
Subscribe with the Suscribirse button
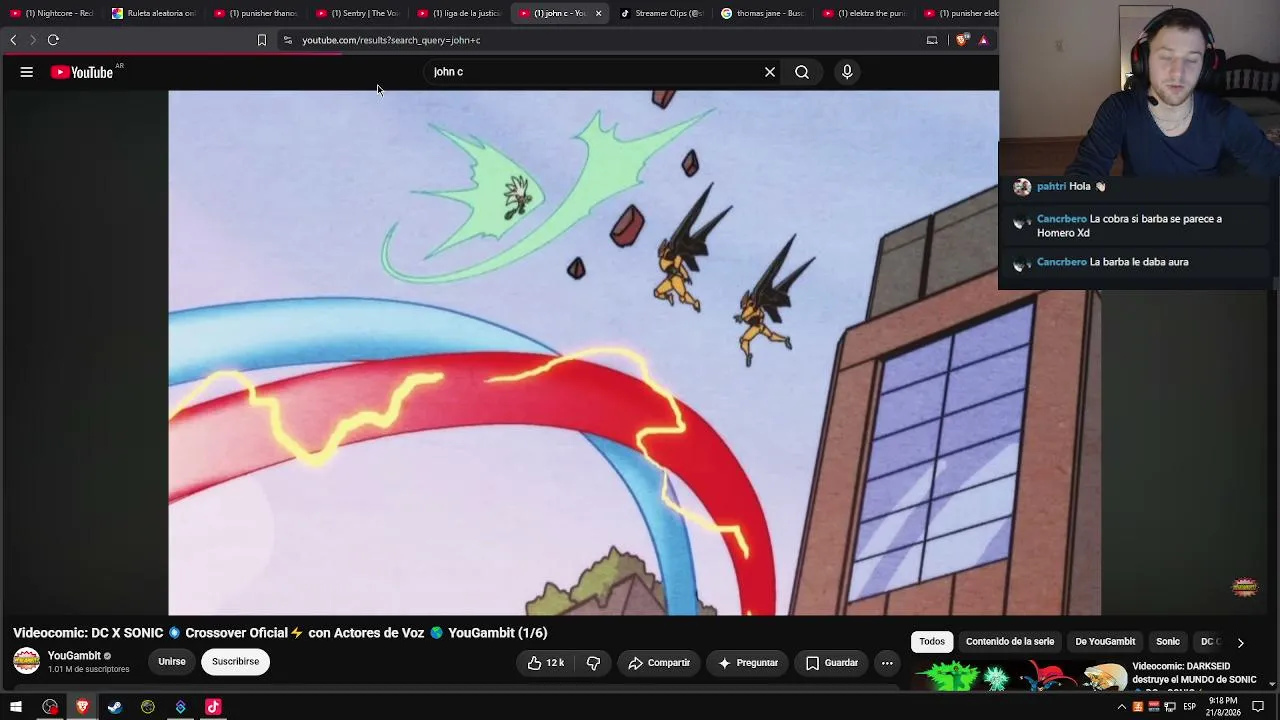click(236, 662)
